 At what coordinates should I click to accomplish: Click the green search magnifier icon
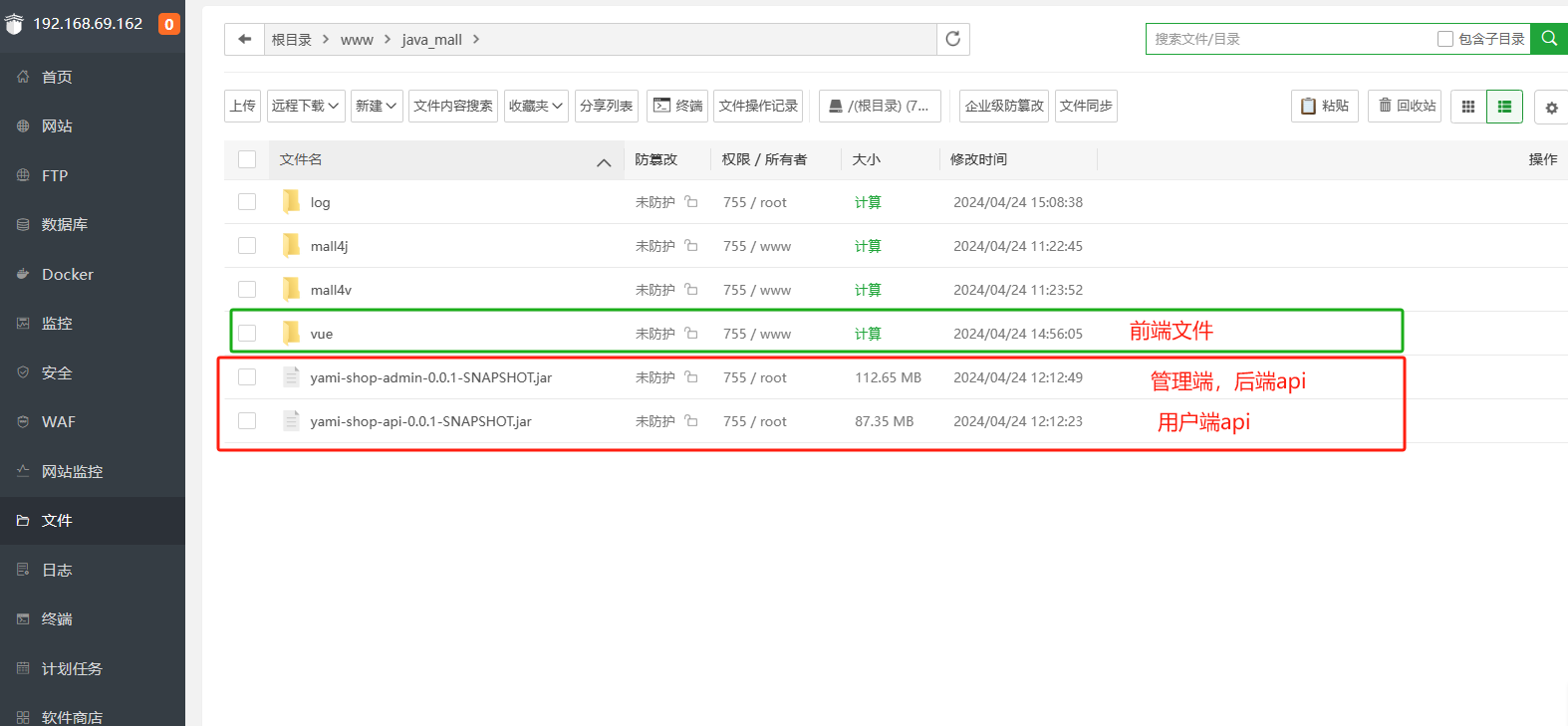coord(1549,39)
